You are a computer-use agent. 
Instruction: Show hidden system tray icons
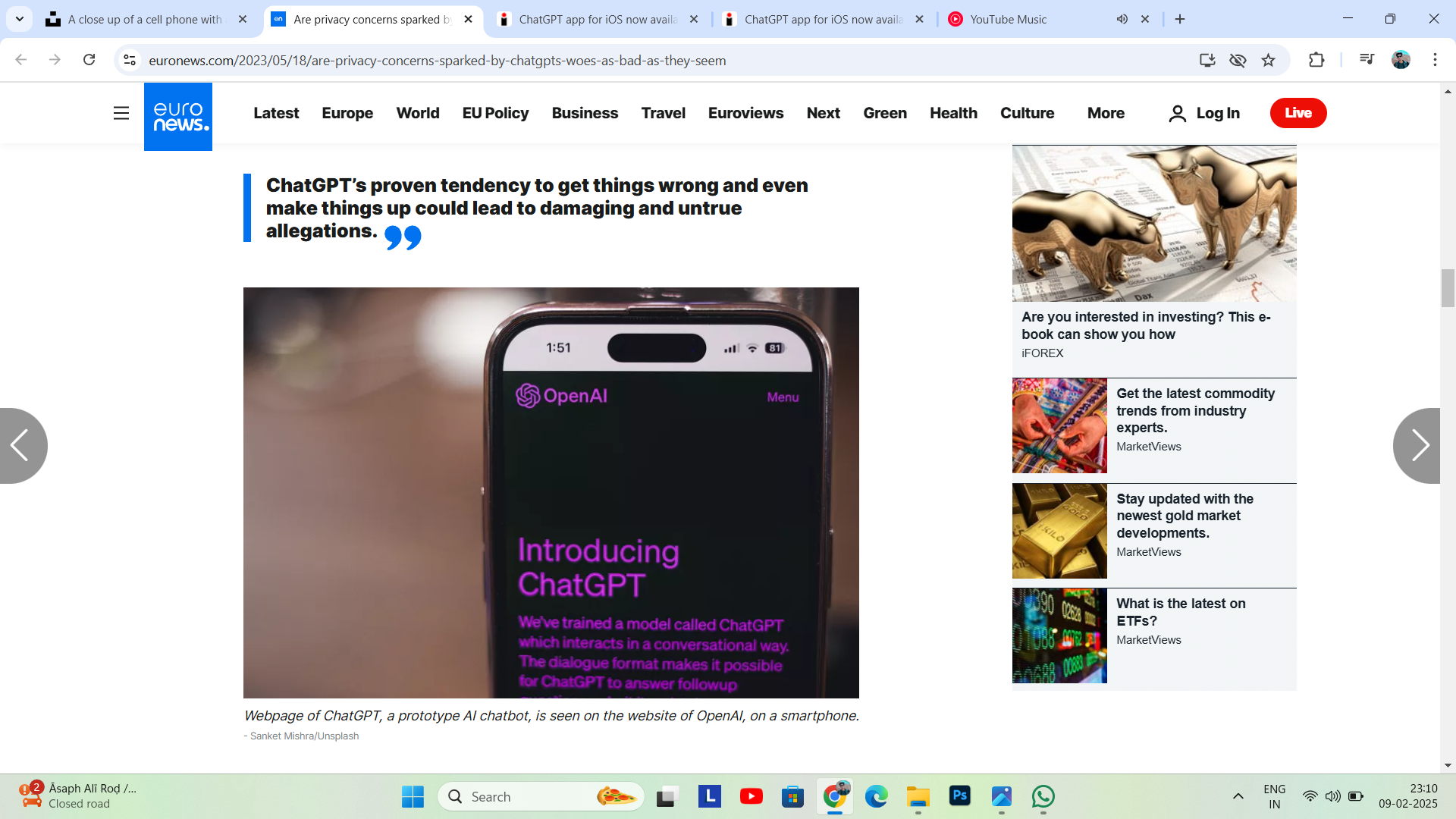pos(1238,796)
